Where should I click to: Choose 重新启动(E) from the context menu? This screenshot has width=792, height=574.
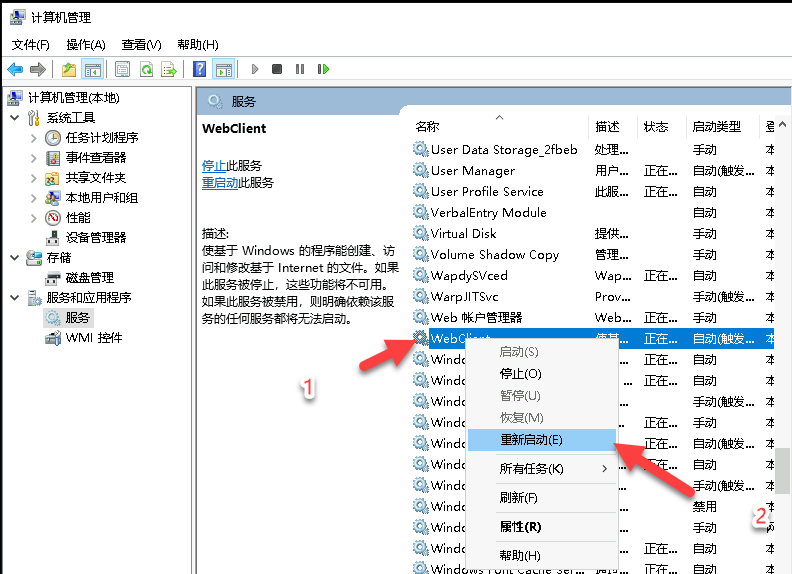point(530,440)
